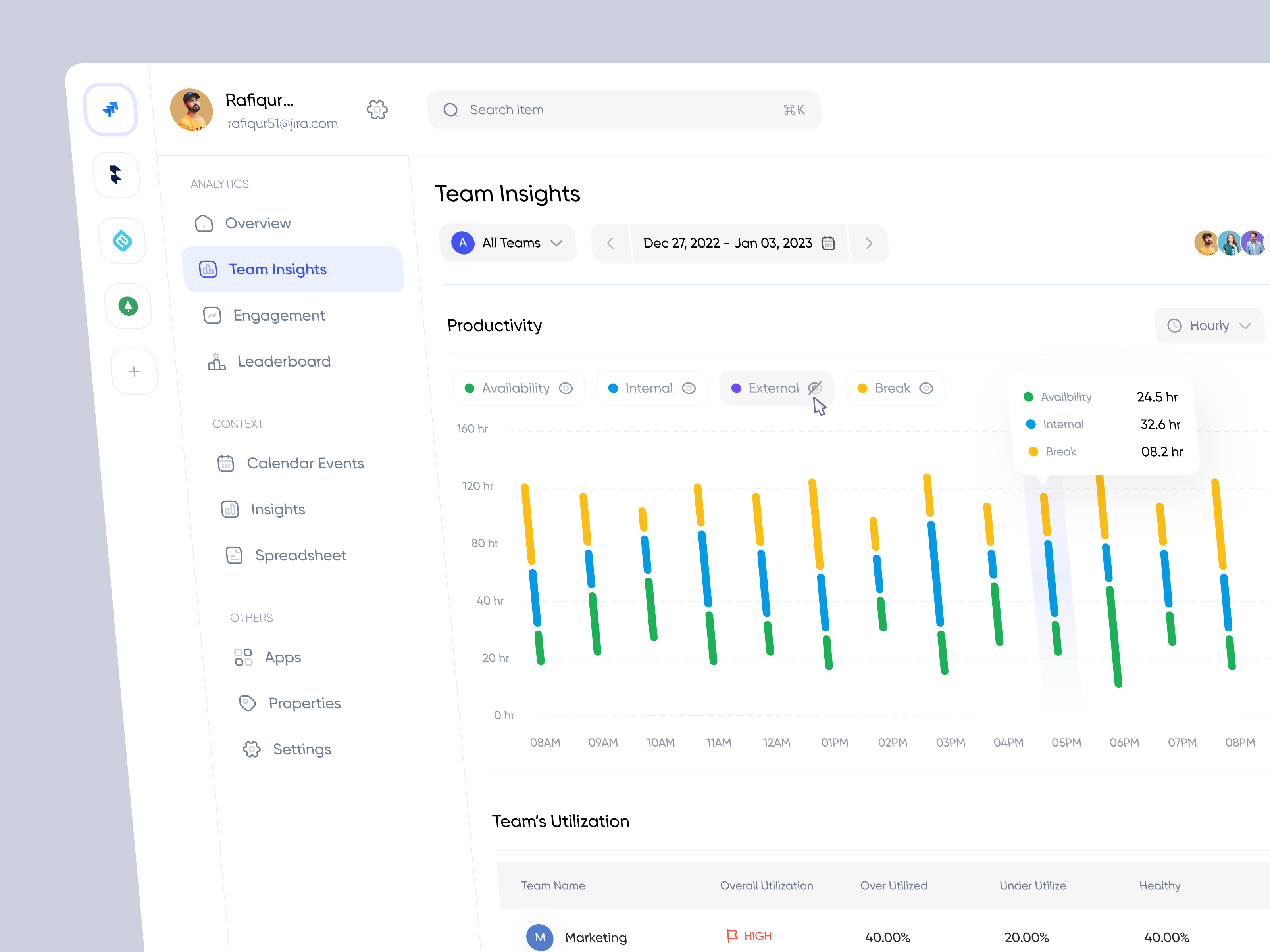
Task: Open Engagement in analytics menu
Action: (x=279, y=316)
